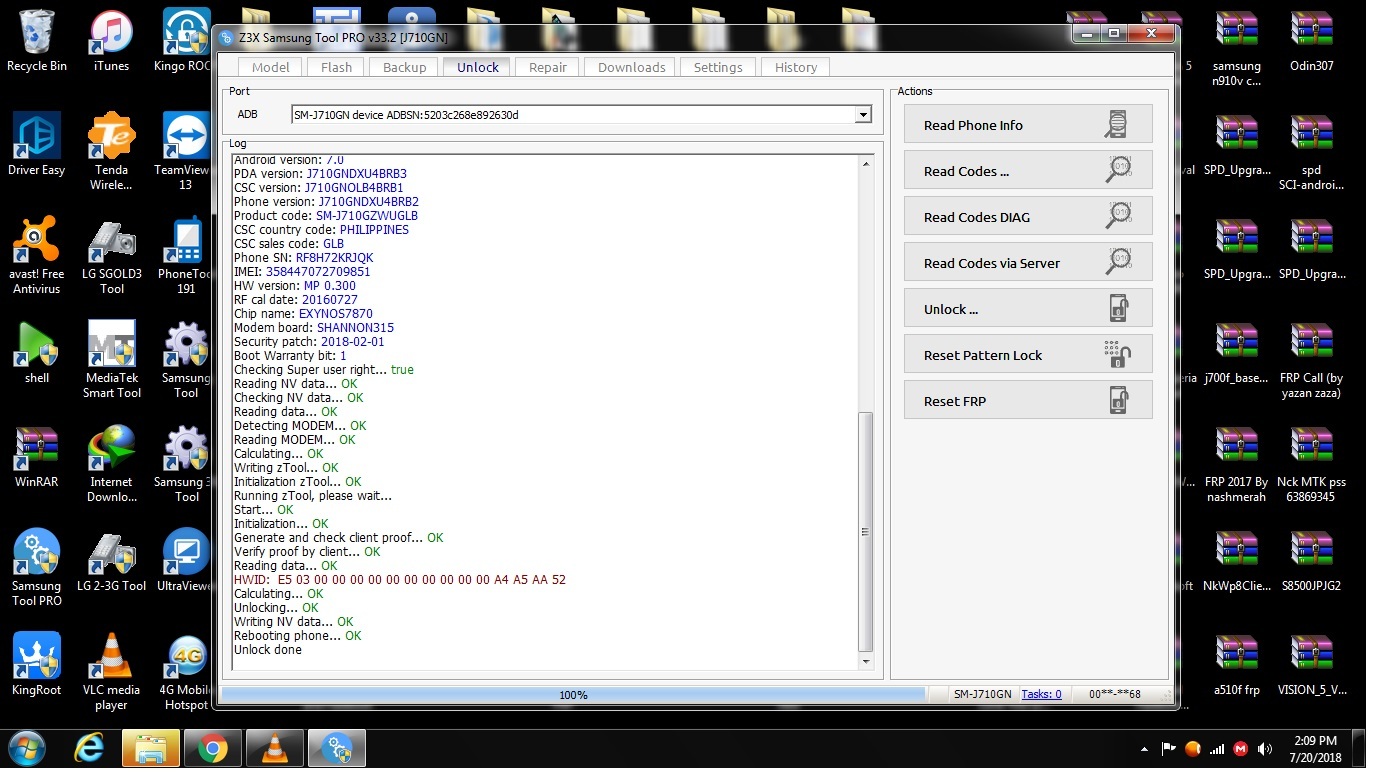Open LG 2-3G Tool shortcut
The width and height of the screenshot is (1376, 783).
click(x=112, y=562)
